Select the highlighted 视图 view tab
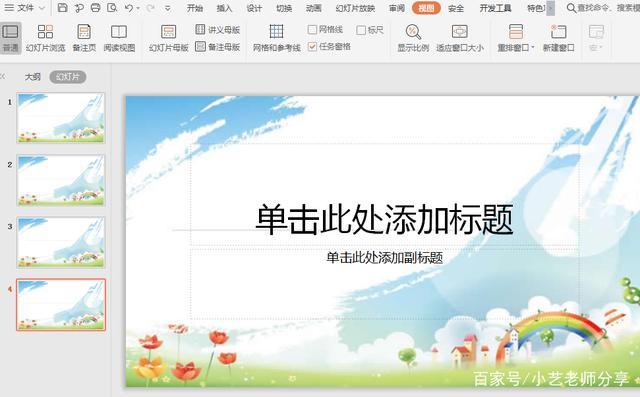640x397 pixels. coord(426,8)
